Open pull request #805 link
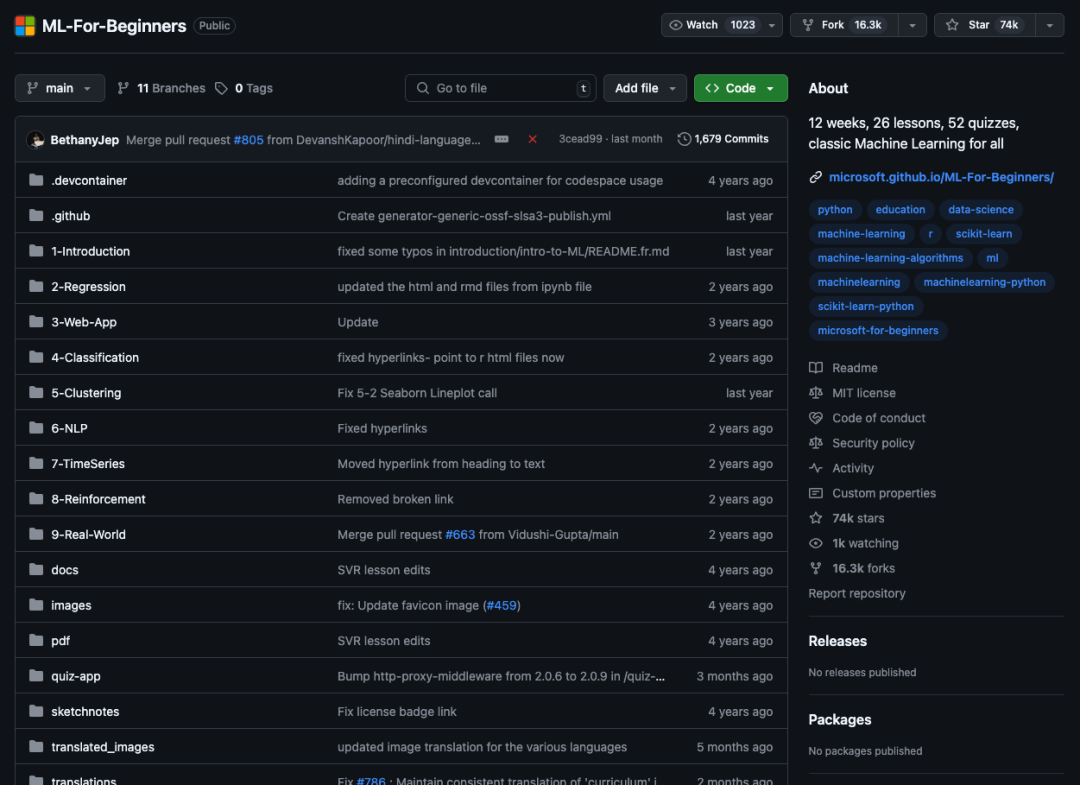This screenshot has width=1080, height=785. click(248, 140)
